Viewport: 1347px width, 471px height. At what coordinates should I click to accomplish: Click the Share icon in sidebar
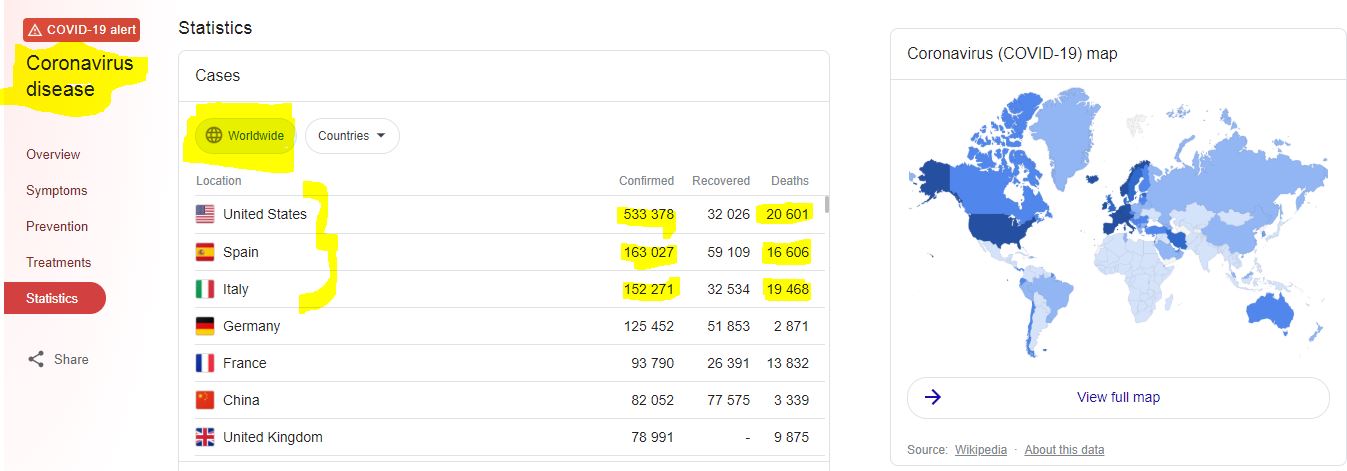point(36,359)
